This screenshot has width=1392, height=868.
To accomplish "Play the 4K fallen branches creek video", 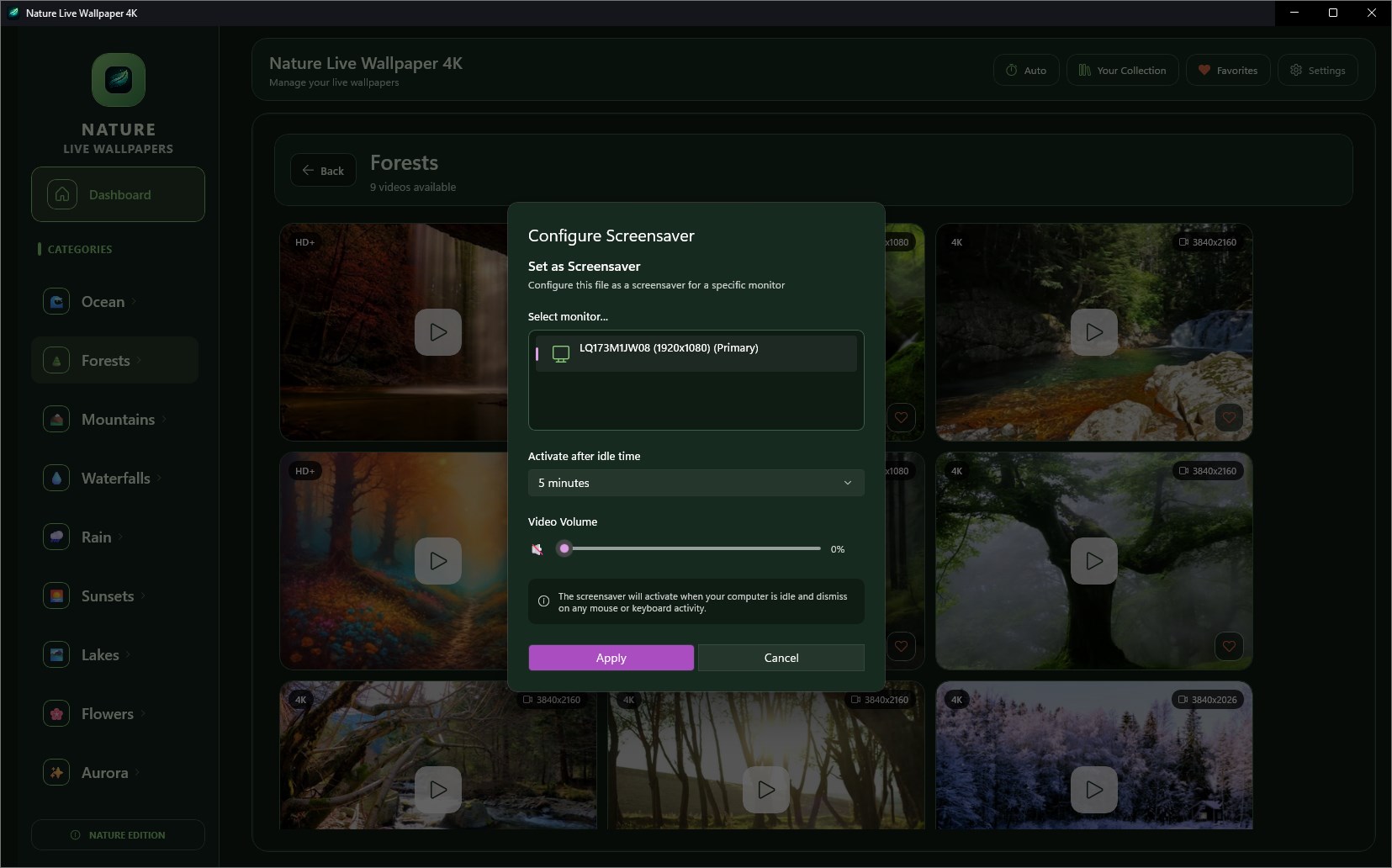I will coord(438,790).
